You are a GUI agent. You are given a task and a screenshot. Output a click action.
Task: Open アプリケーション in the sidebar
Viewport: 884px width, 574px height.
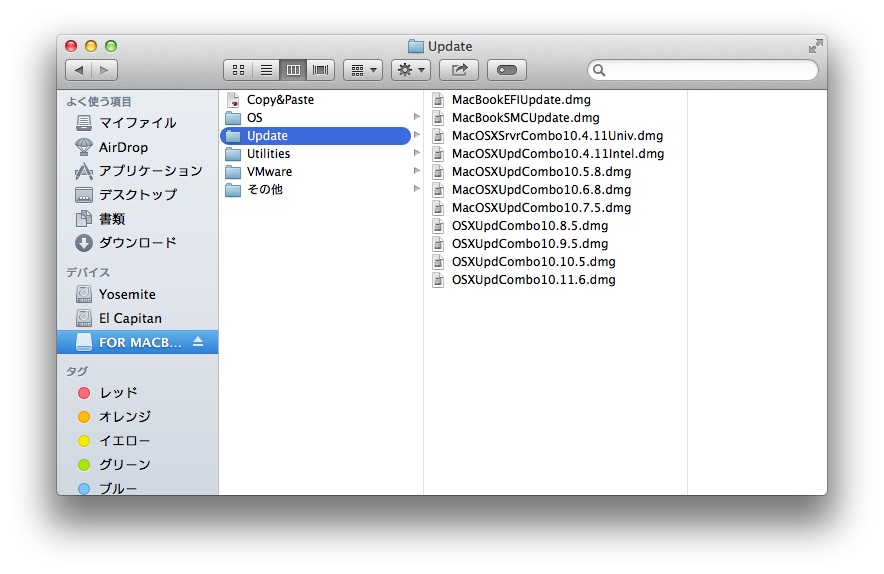[x=139, y=171]
